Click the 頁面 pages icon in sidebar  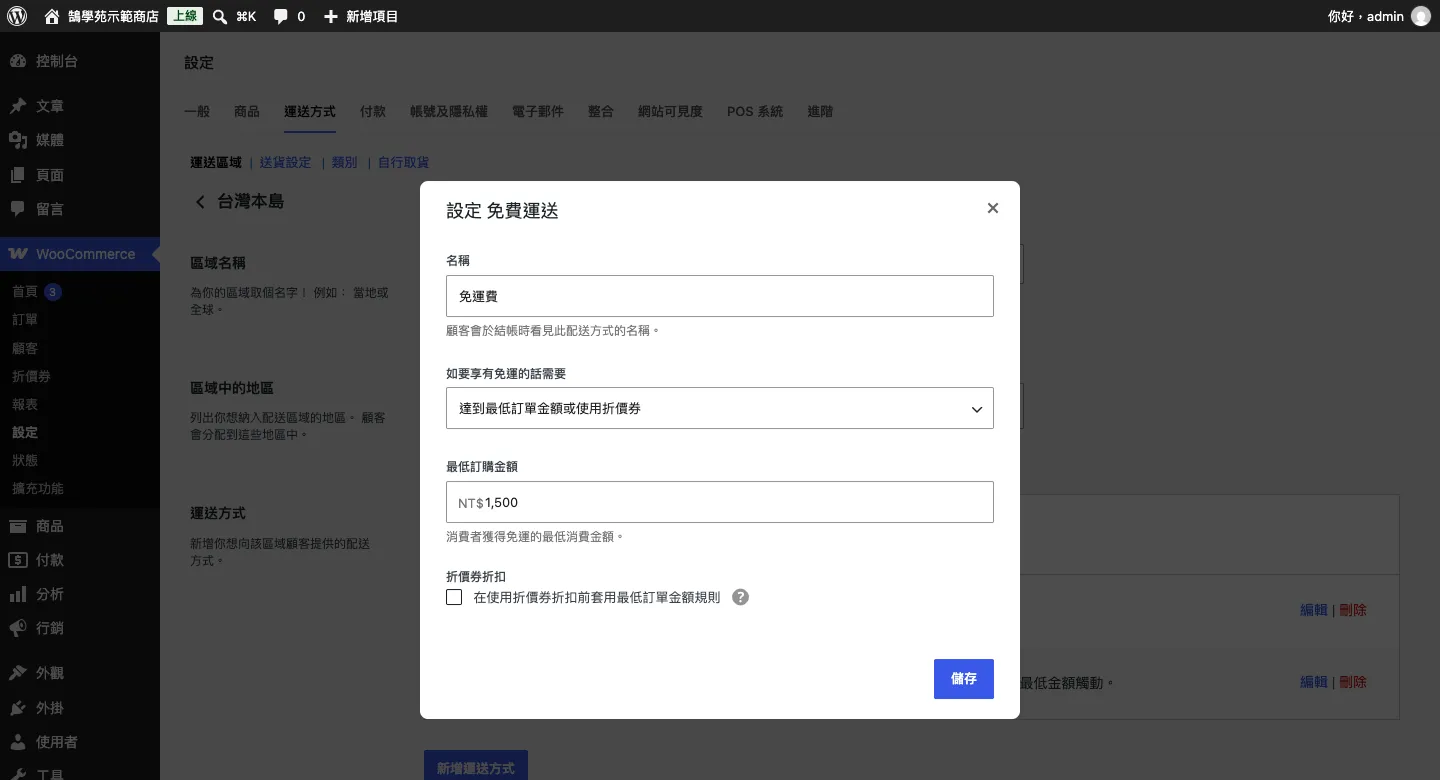coord(18,175)
